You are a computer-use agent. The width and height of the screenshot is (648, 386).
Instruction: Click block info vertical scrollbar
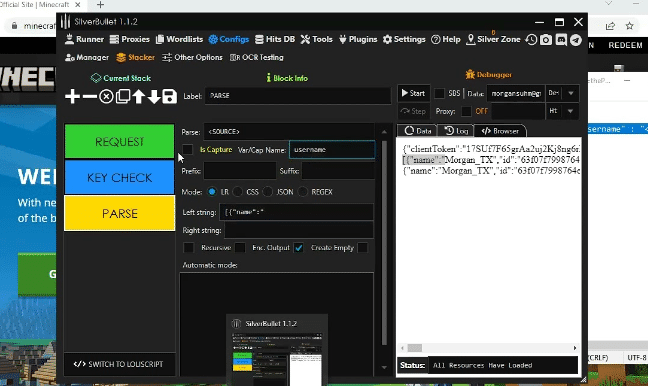click(384, 243)
